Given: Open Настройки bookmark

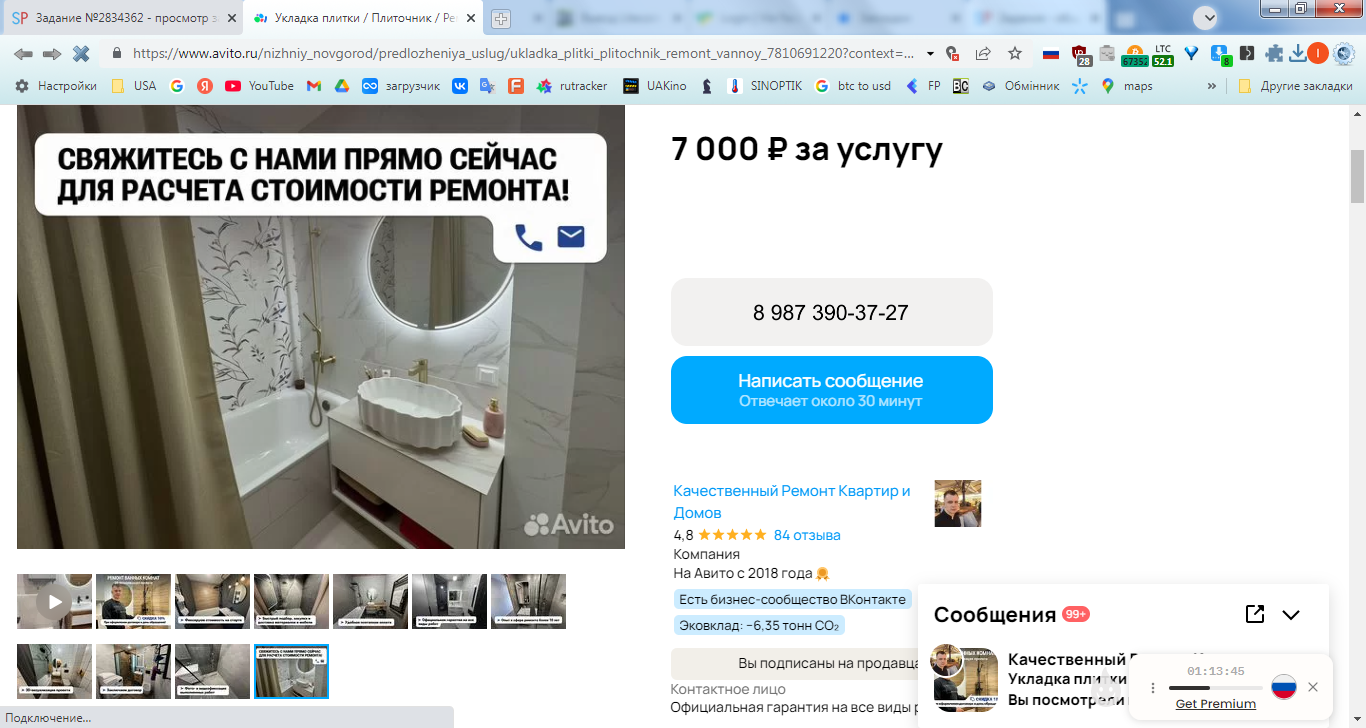Looking at the screenshot, I should (x=56, y=86).
